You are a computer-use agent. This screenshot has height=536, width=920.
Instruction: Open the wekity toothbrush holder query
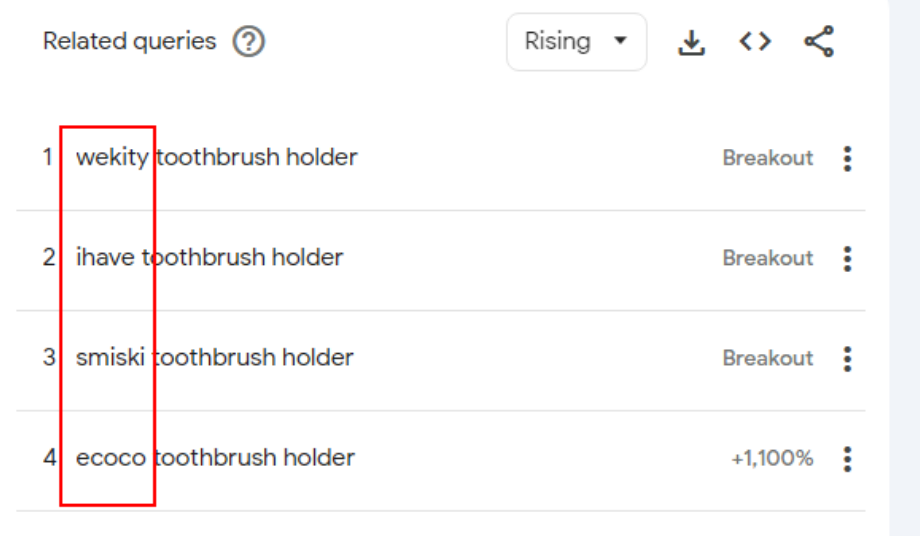pyautogui.click(x=217, y=157)
